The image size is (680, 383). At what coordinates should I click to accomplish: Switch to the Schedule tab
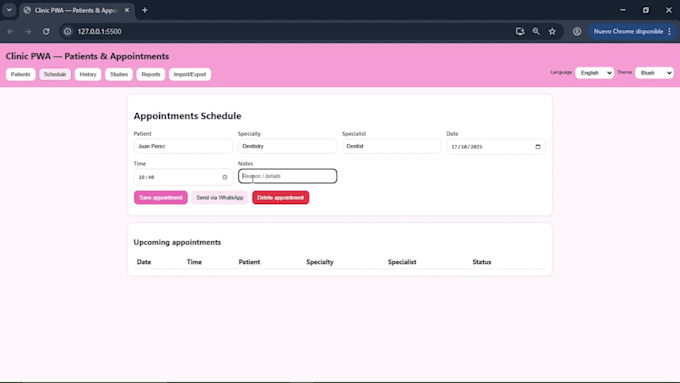coord(55,74)
